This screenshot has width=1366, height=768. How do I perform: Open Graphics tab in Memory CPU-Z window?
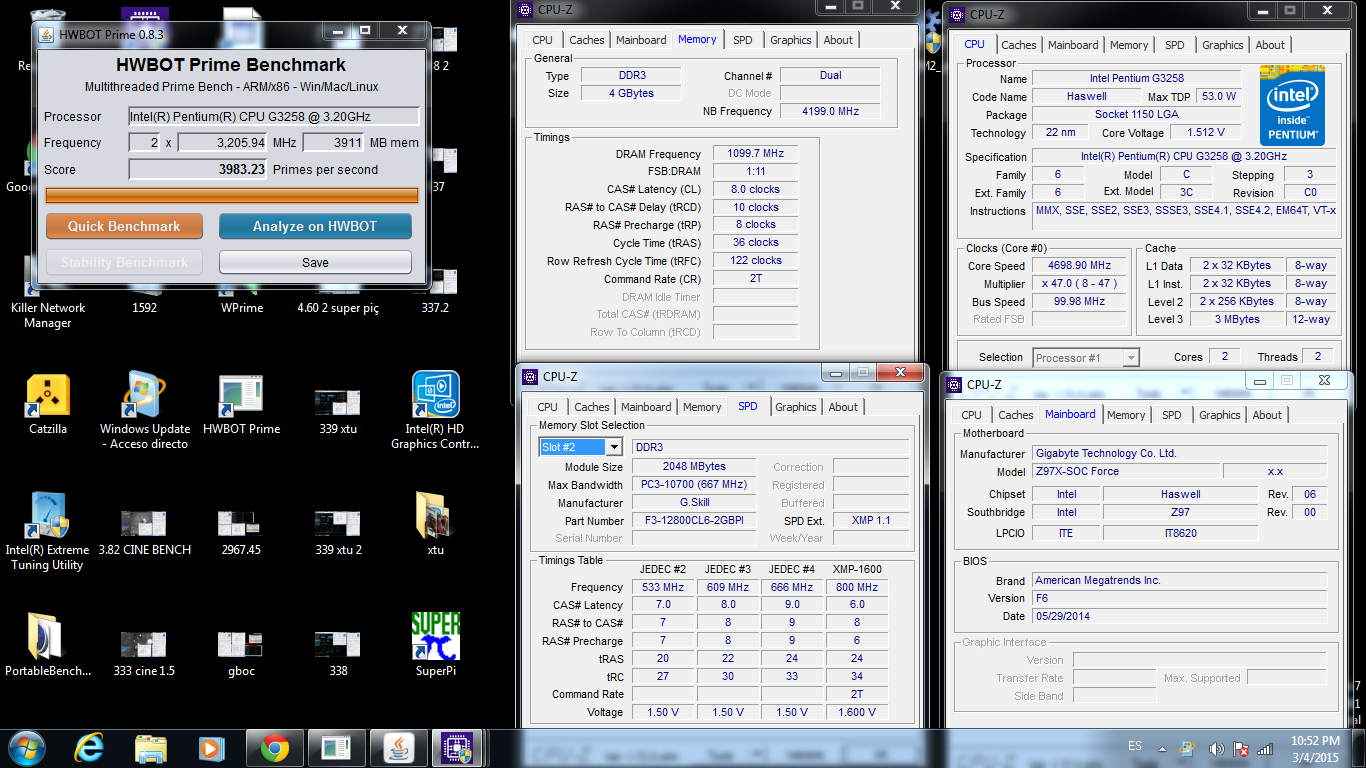pyautogui.click(x=790, y=40)
